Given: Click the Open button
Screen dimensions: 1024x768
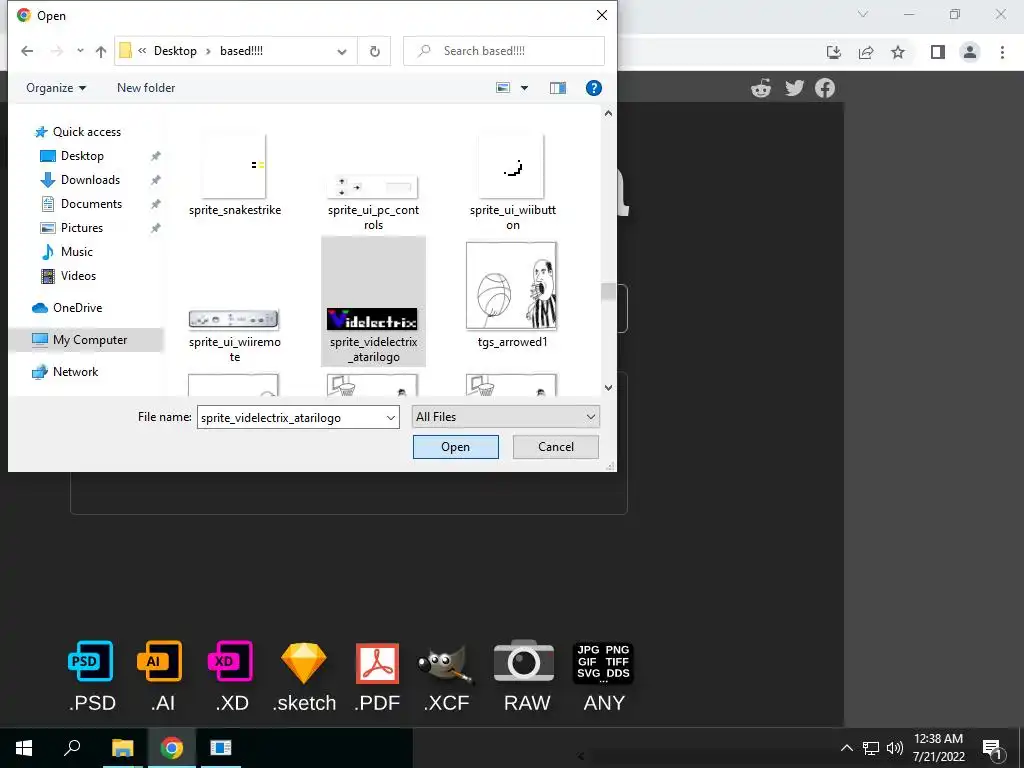Looking at the screenshot, I should (455, 447).
